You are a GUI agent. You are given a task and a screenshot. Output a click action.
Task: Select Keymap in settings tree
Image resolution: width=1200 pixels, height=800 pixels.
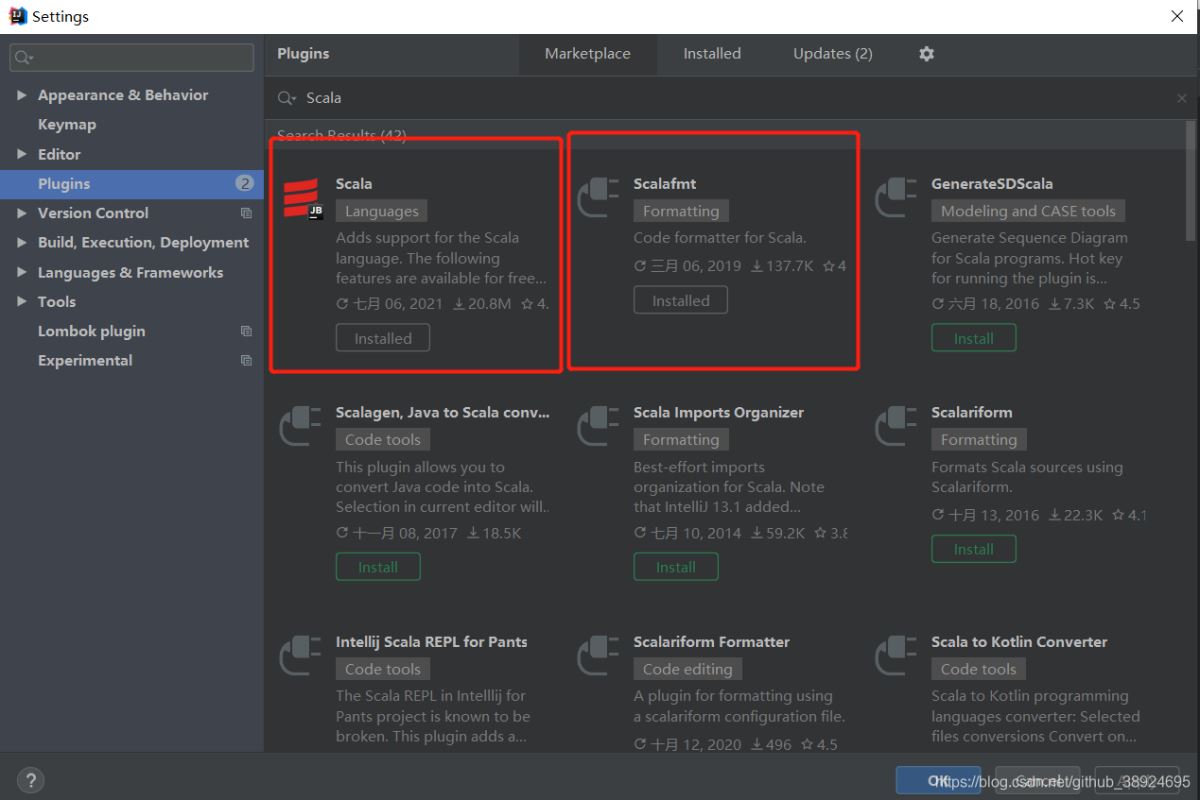(67, 125)
